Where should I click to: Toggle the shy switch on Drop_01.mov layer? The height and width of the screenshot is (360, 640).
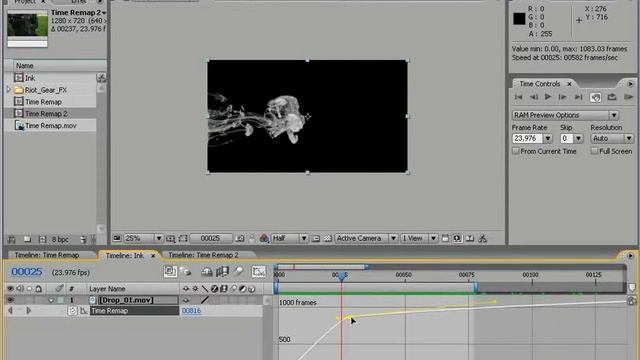[186, 300]
